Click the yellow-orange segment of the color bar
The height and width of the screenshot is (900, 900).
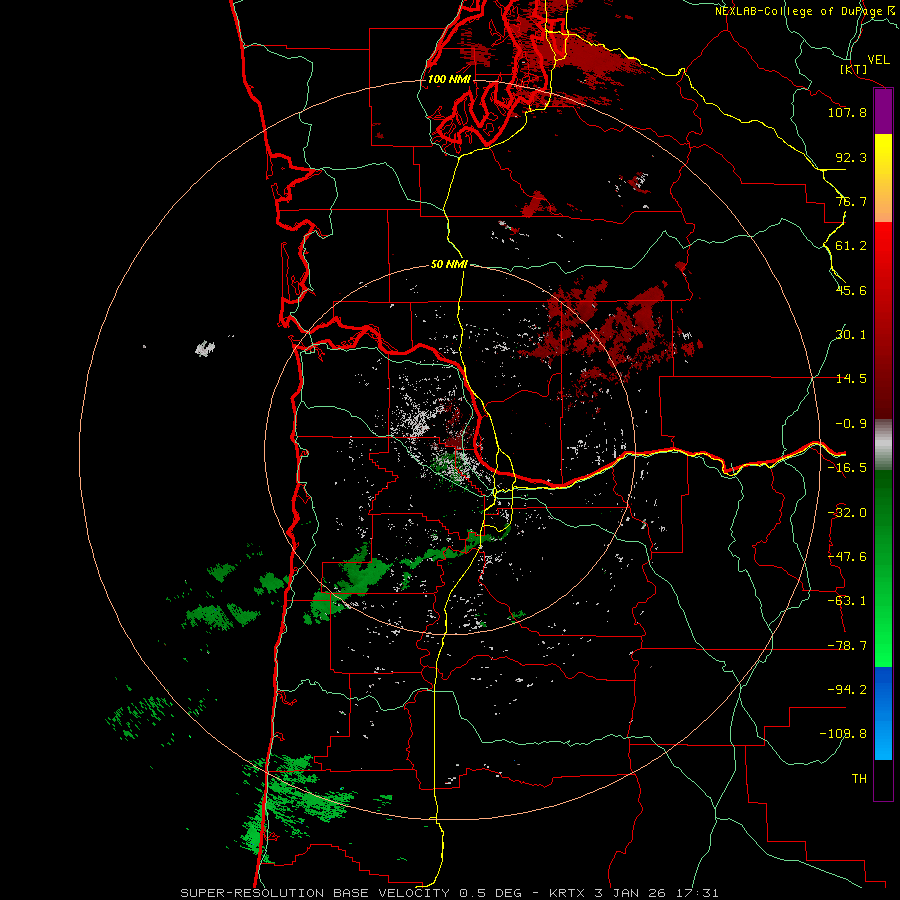883,178
